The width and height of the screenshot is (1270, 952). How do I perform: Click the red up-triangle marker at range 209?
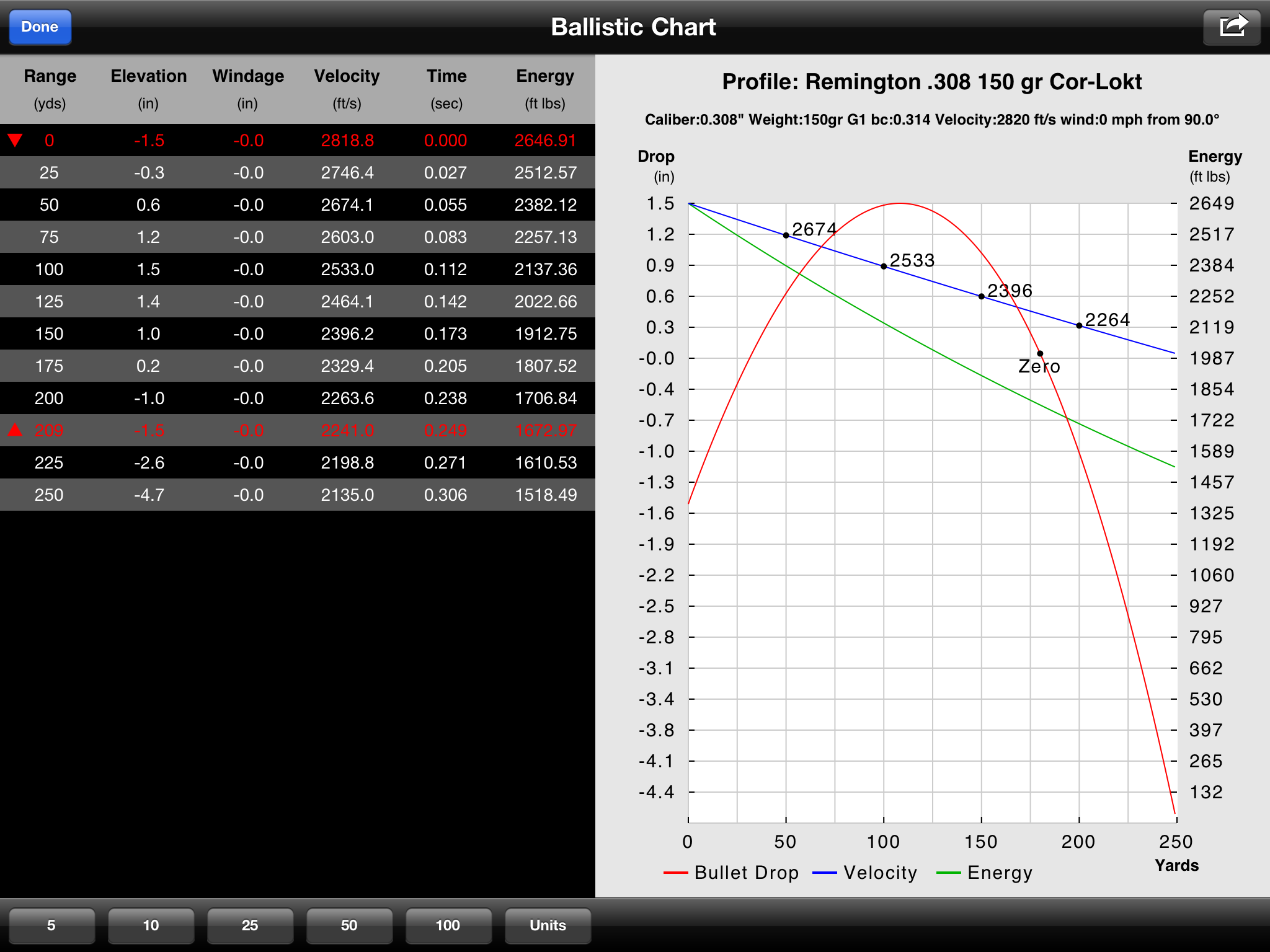pos(15,430)
